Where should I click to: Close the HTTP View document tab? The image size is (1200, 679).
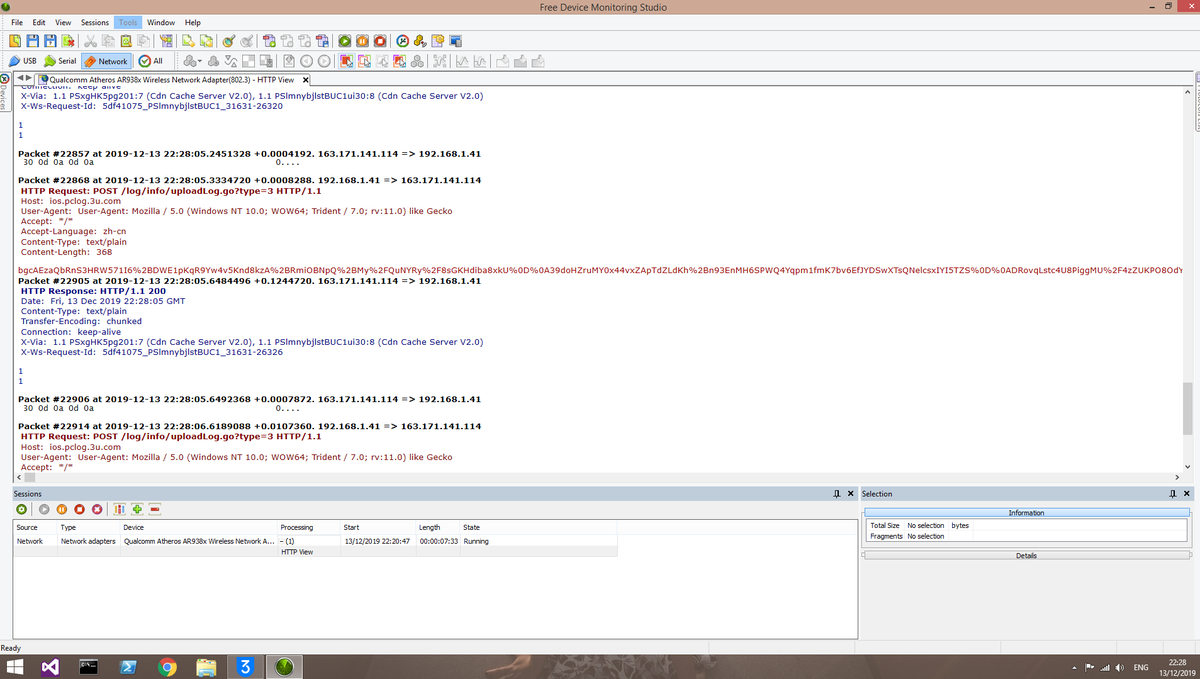pos(305,80)
